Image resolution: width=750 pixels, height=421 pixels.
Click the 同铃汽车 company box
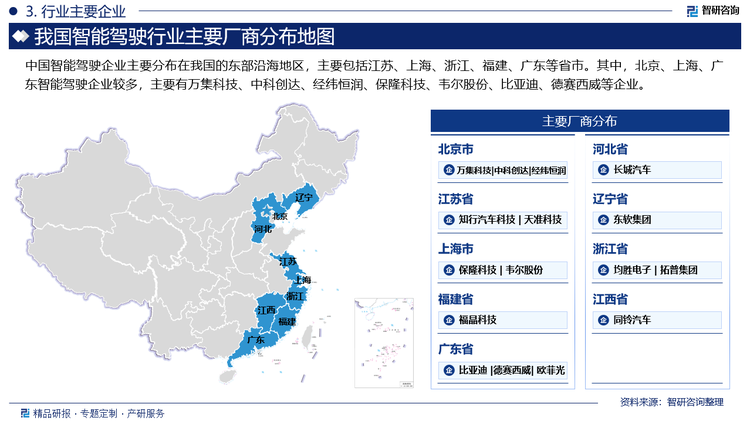point(657,320)
